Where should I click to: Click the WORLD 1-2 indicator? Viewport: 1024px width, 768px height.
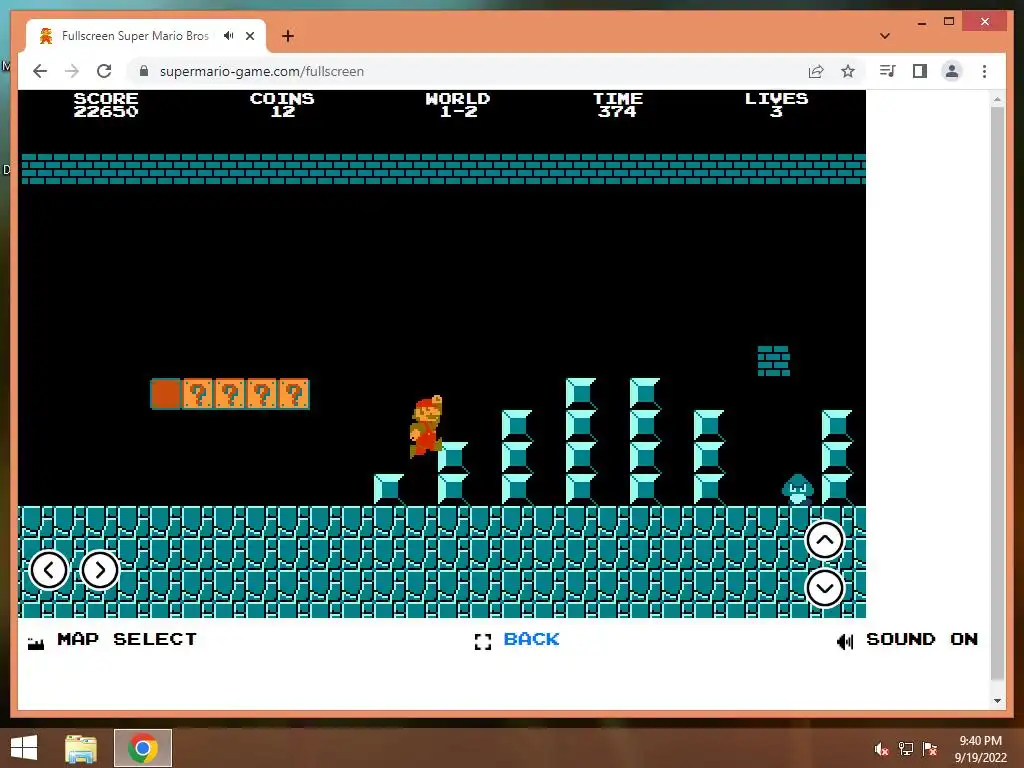458,104
